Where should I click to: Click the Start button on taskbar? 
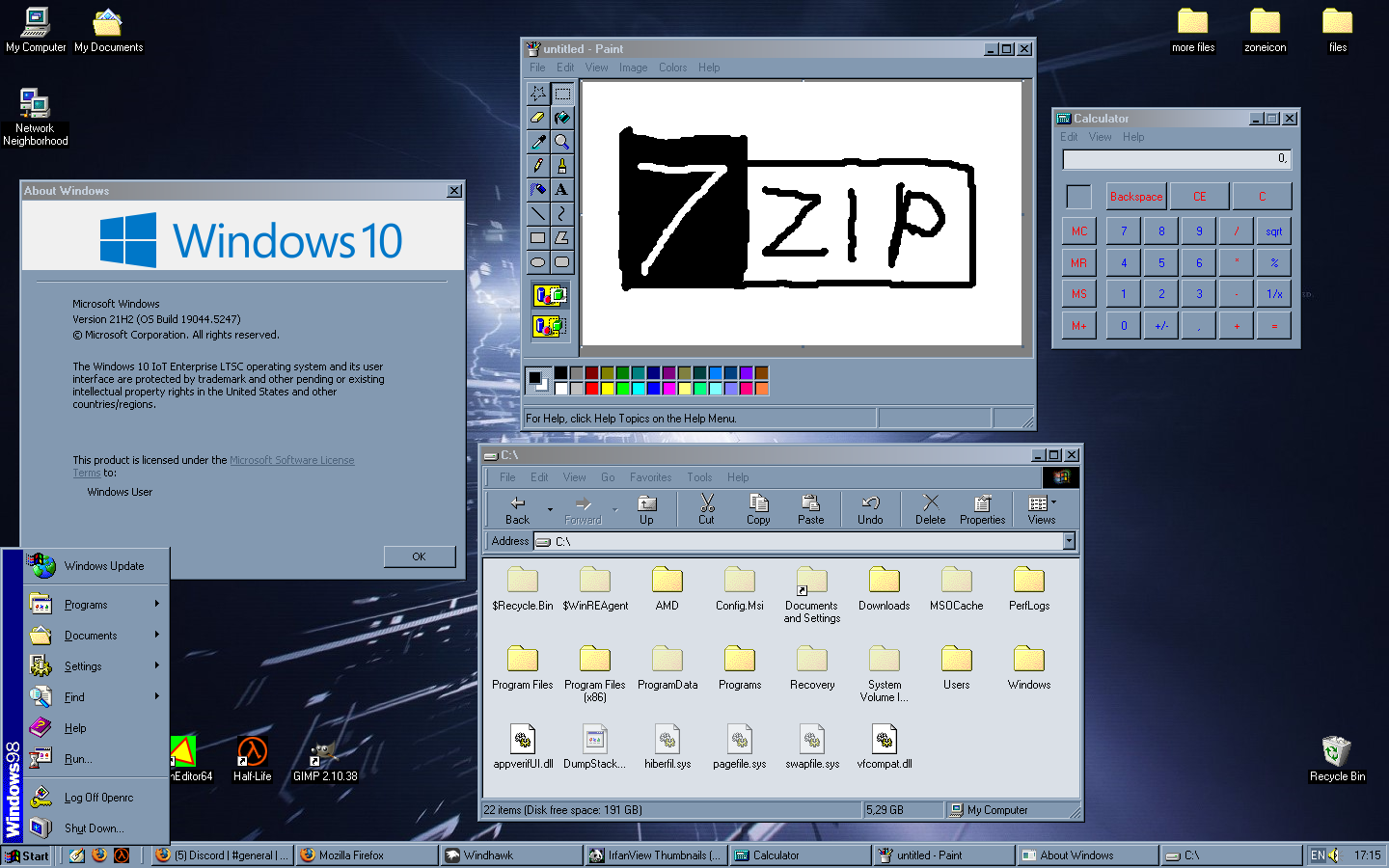click(28, 855)
